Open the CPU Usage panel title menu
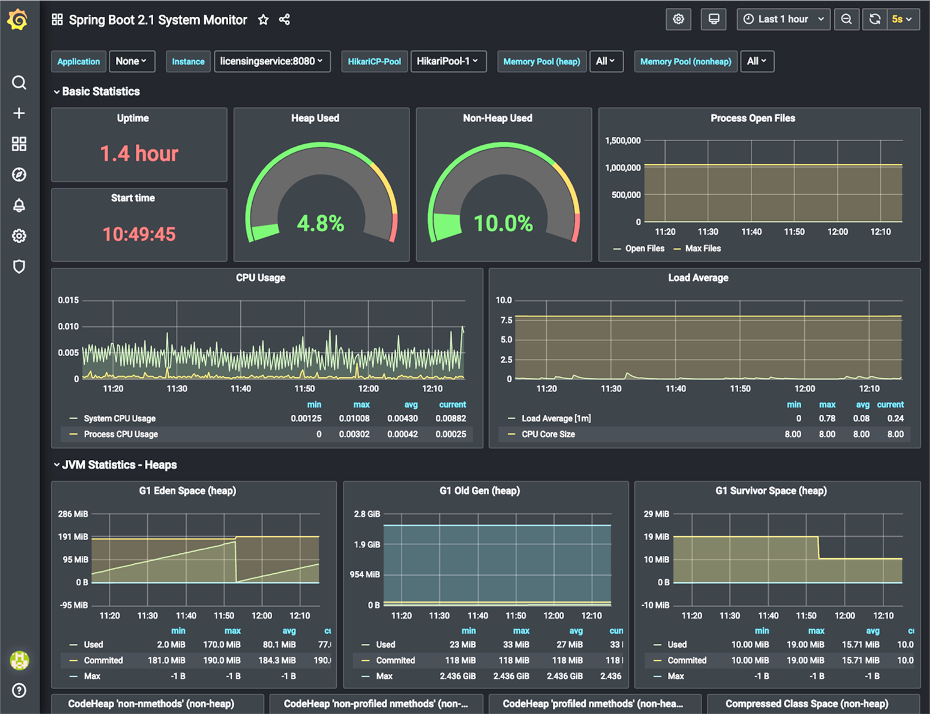 [259, 278]
